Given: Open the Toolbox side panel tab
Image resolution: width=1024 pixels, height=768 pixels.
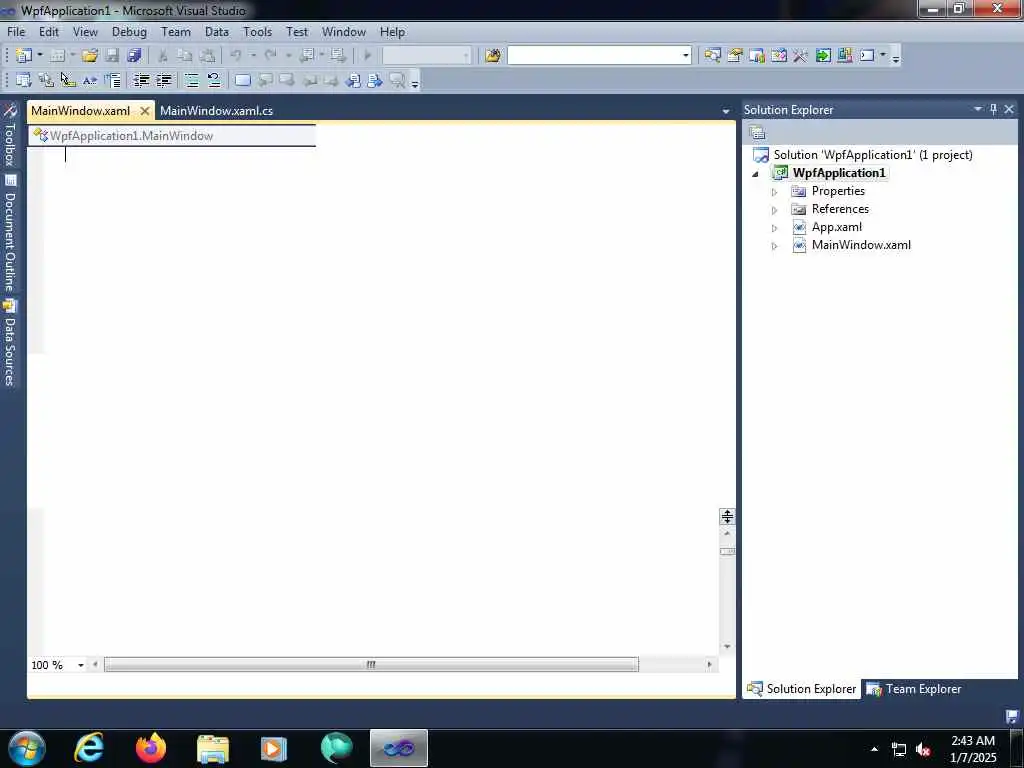Looking at the screenshot, I should coord(10,135).
